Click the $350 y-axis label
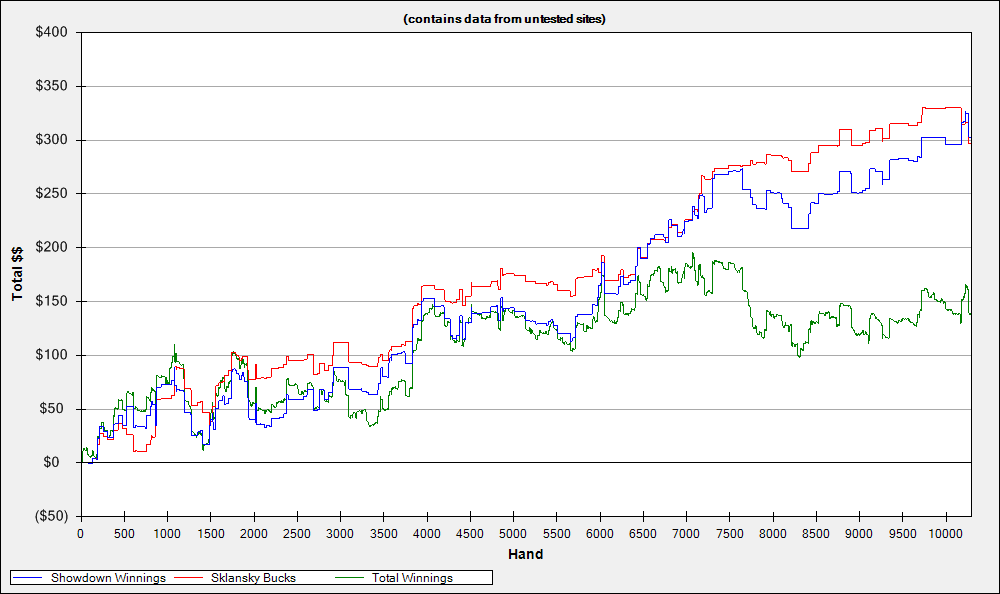Screen dimensions: 1000x594 pyautogui.click(x=52, y=86)
